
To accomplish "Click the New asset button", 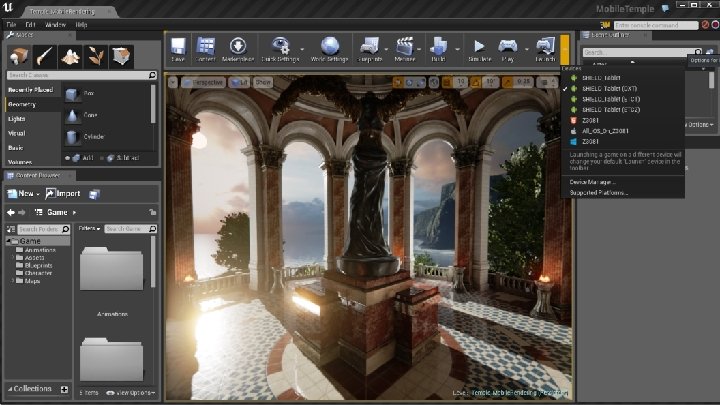I will click(23, 194).
